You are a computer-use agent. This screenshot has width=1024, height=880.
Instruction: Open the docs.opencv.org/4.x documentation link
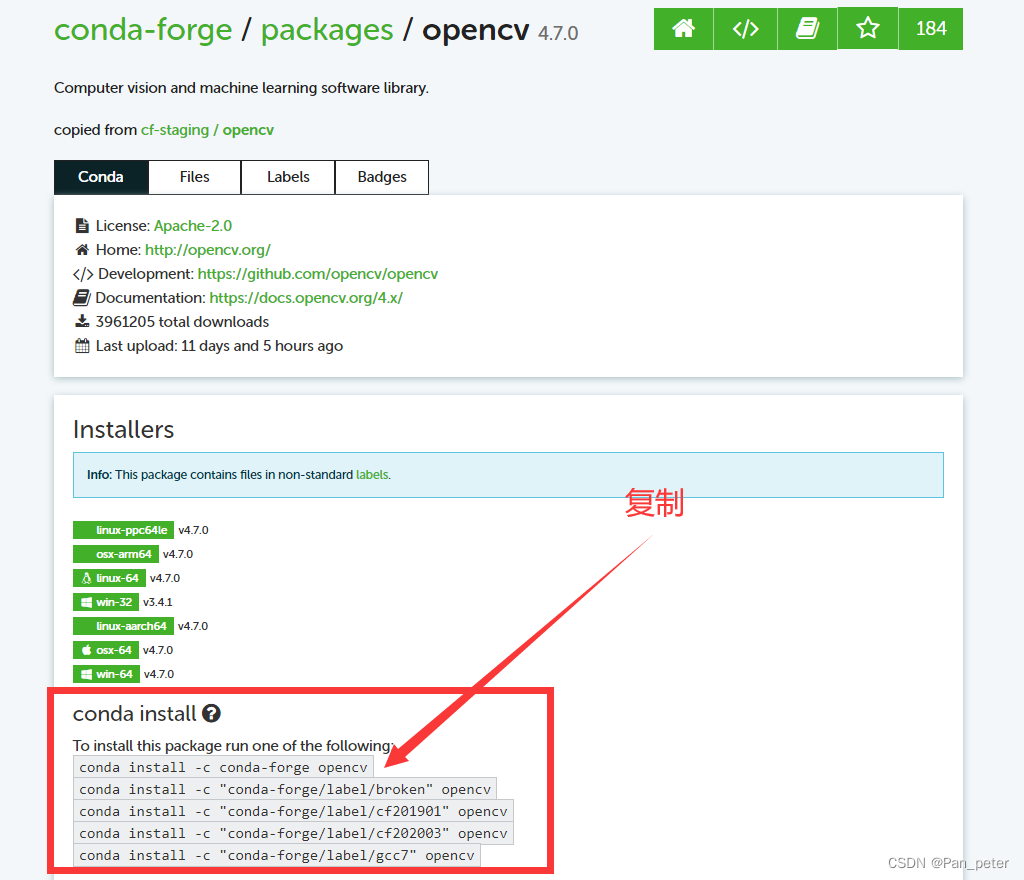306,298
